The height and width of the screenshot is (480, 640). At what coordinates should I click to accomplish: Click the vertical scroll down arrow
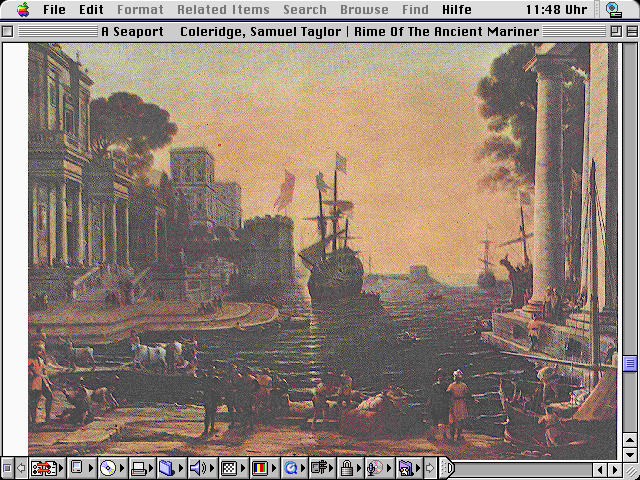tap(630, 454)
